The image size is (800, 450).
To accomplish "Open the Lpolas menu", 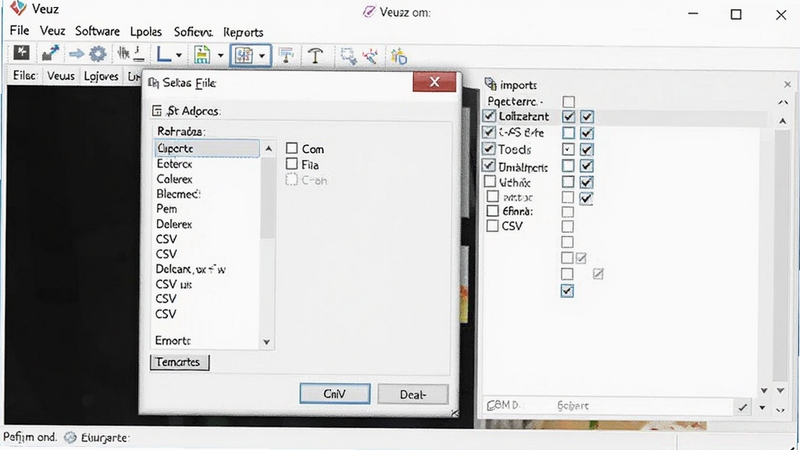I will (146, 32).
